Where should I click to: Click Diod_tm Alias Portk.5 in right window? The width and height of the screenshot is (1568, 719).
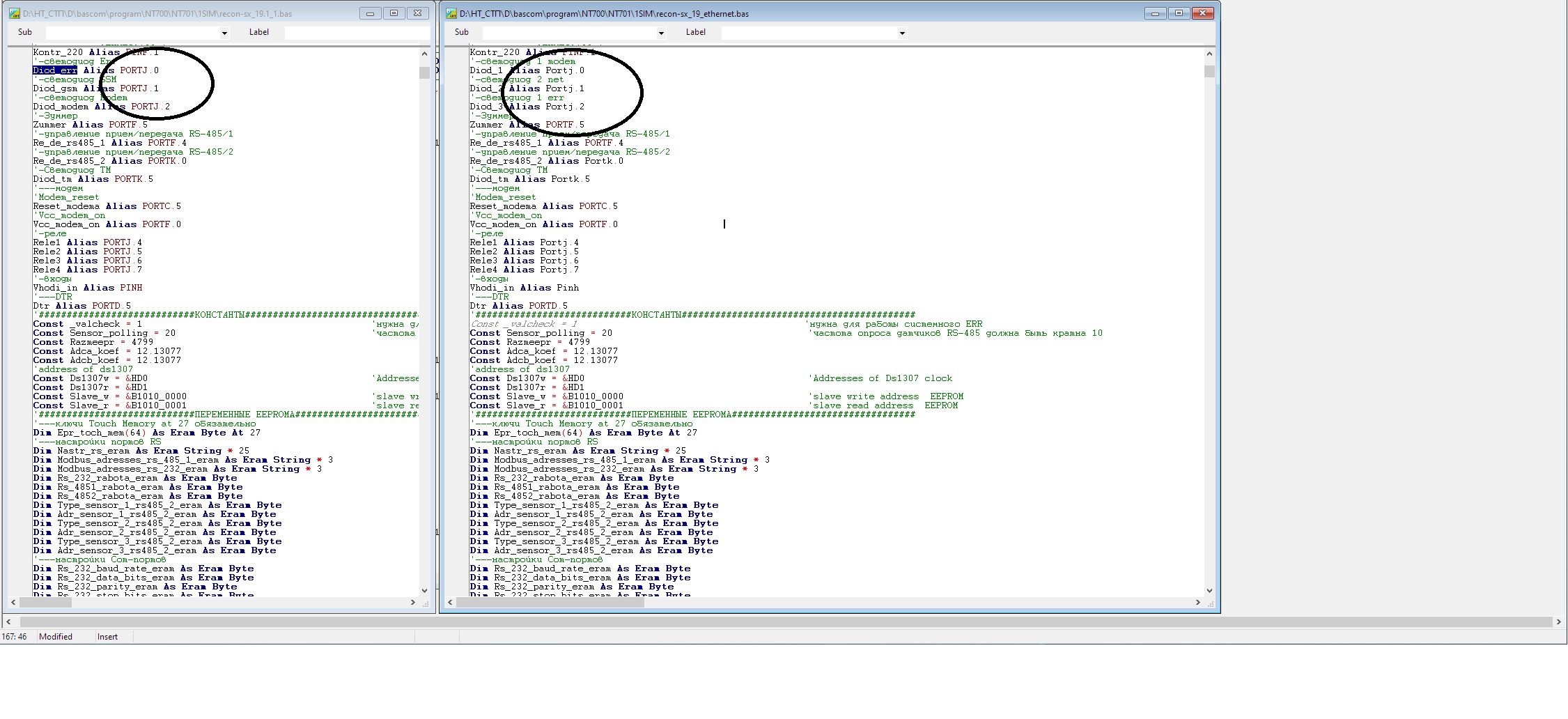530,179
